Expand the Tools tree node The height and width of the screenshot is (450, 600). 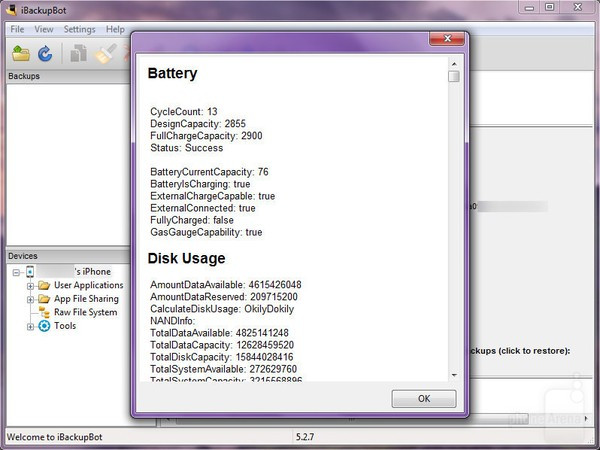coord(31,326)
